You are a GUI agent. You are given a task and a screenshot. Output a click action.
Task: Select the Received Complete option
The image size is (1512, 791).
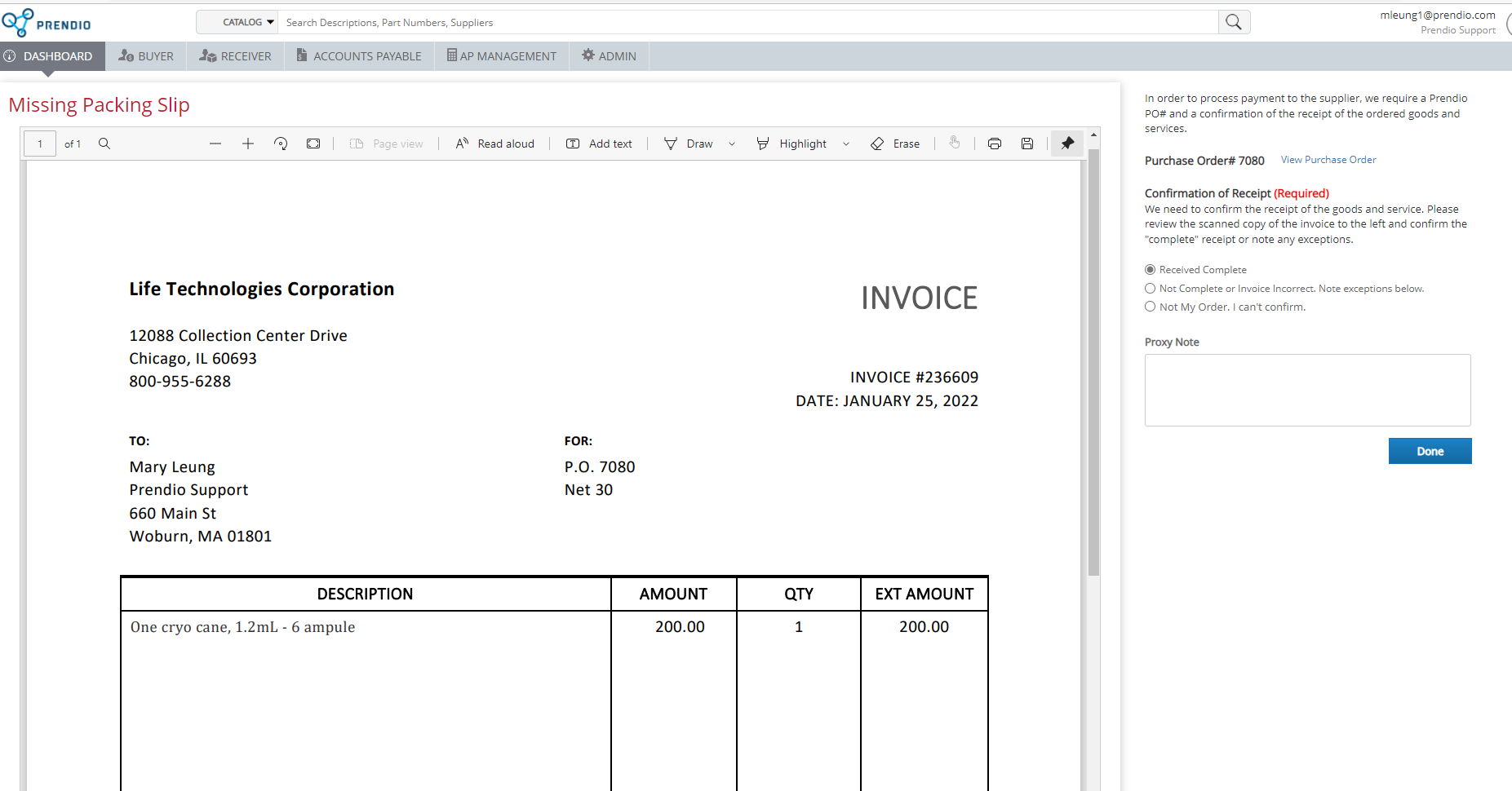[1151, 269]
